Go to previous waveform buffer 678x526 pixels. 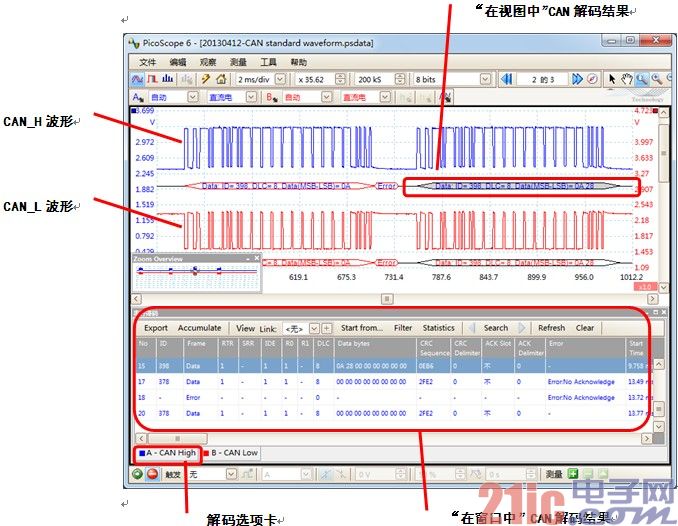click(506, 79)
